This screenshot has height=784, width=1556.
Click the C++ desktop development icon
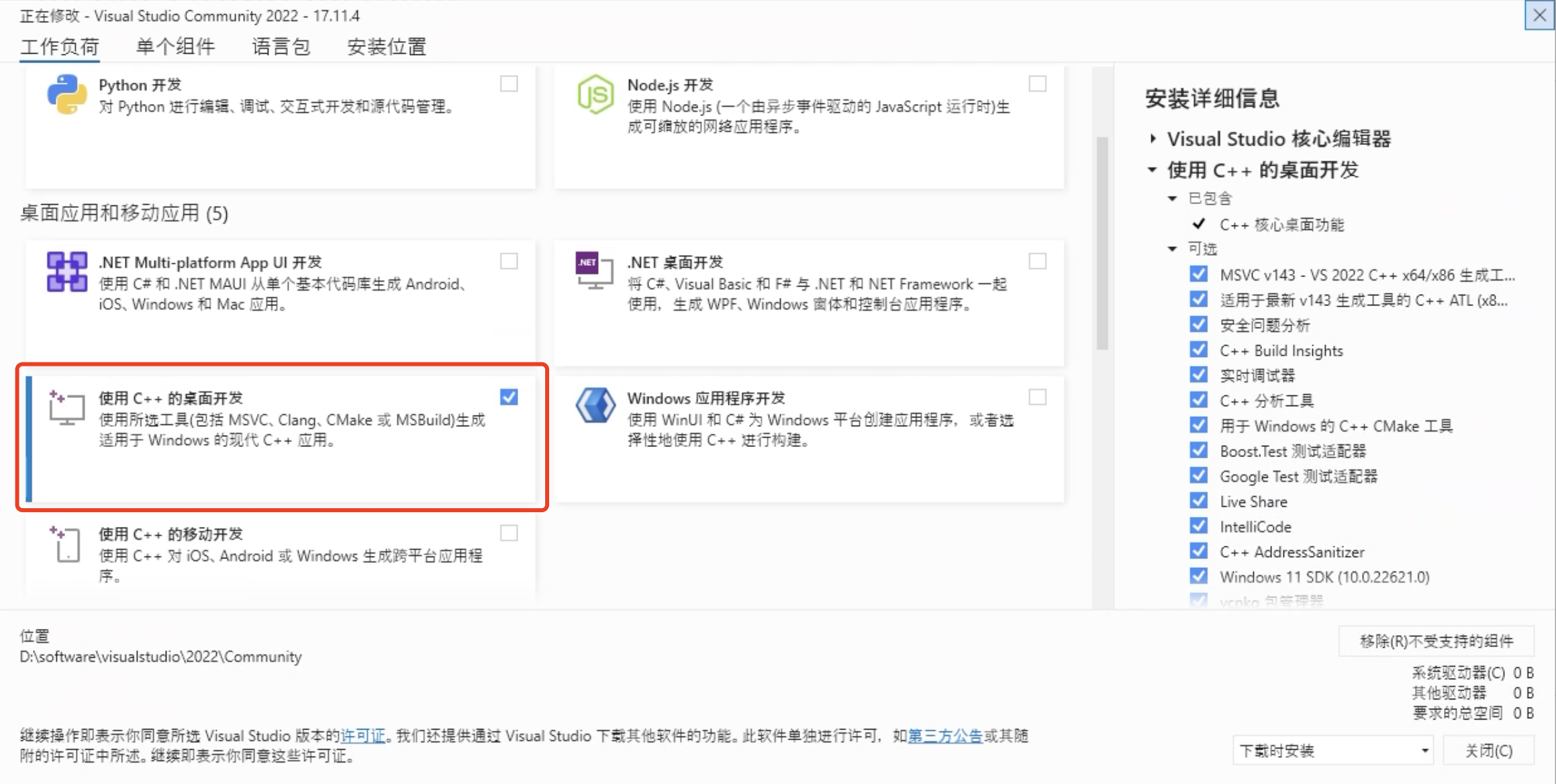pos(66,407)
